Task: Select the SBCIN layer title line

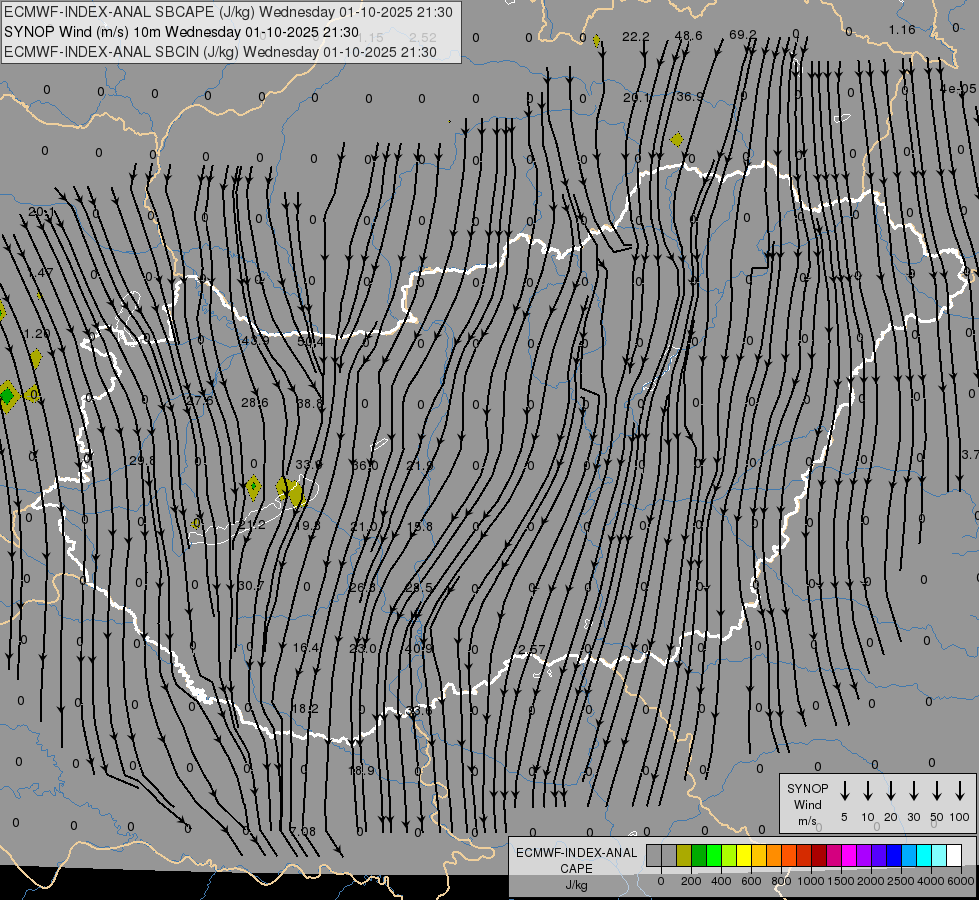Action: coord(220,52)
